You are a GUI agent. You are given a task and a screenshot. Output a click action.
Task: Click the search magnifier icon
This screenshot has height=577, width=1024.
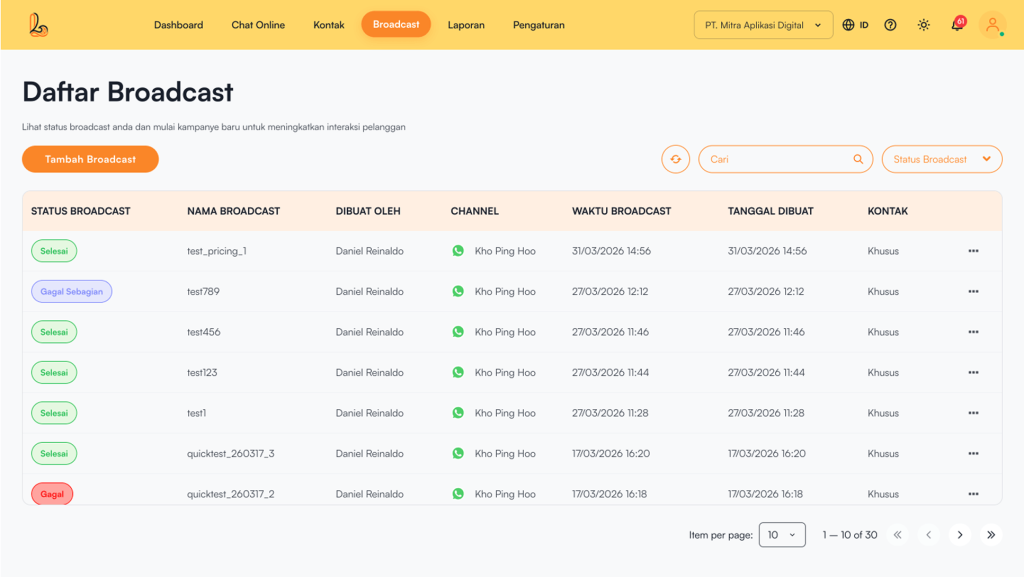pyautogui.click(x=858, y=159)
